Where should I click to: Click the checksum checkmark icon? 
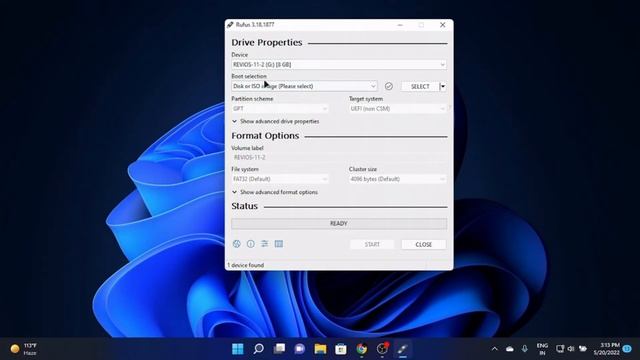click(x=389, y=86)
